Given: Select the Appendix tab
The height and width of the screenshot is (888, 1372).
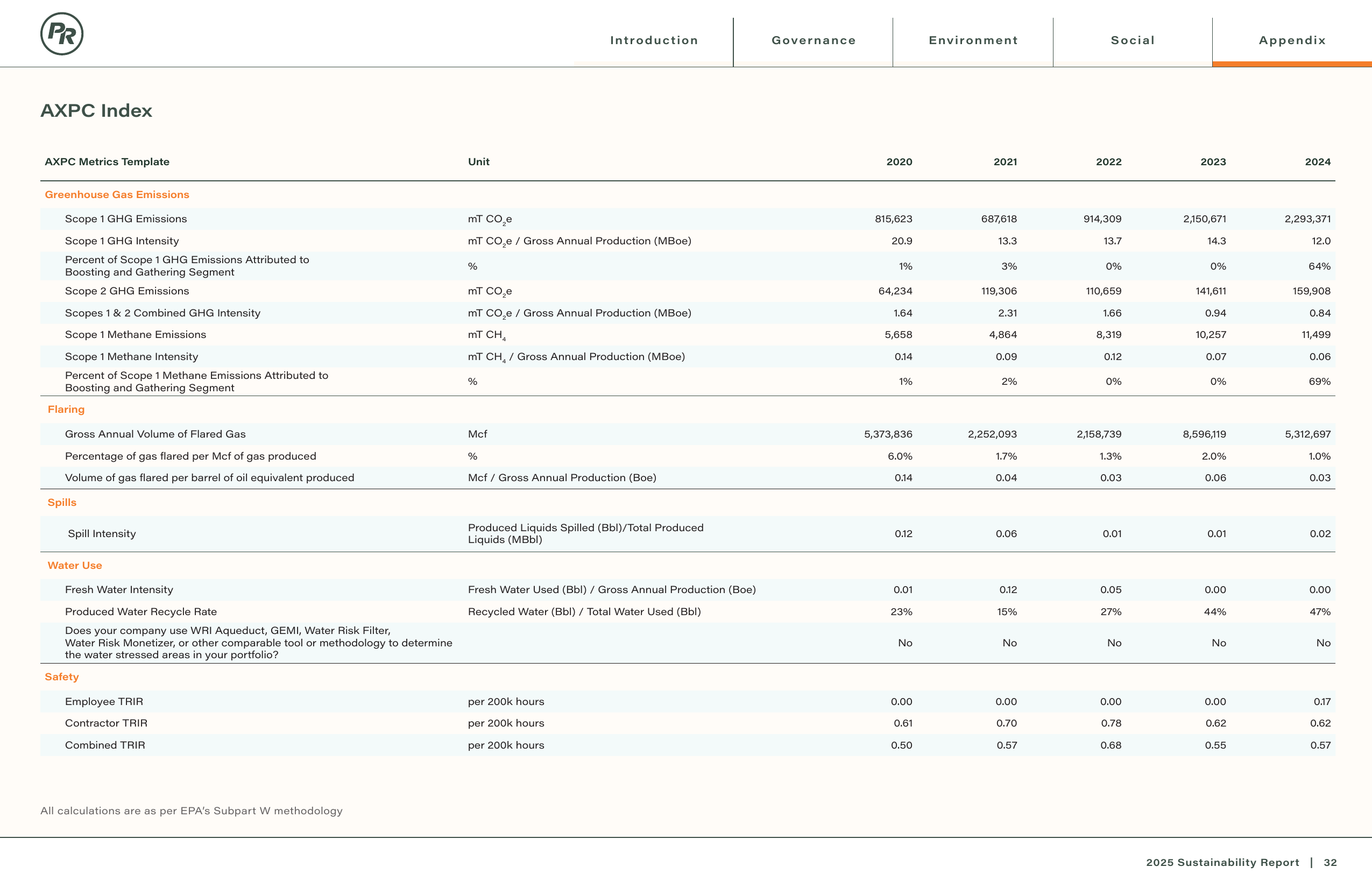Looking at the screenshot, I should coord(1292,40).
